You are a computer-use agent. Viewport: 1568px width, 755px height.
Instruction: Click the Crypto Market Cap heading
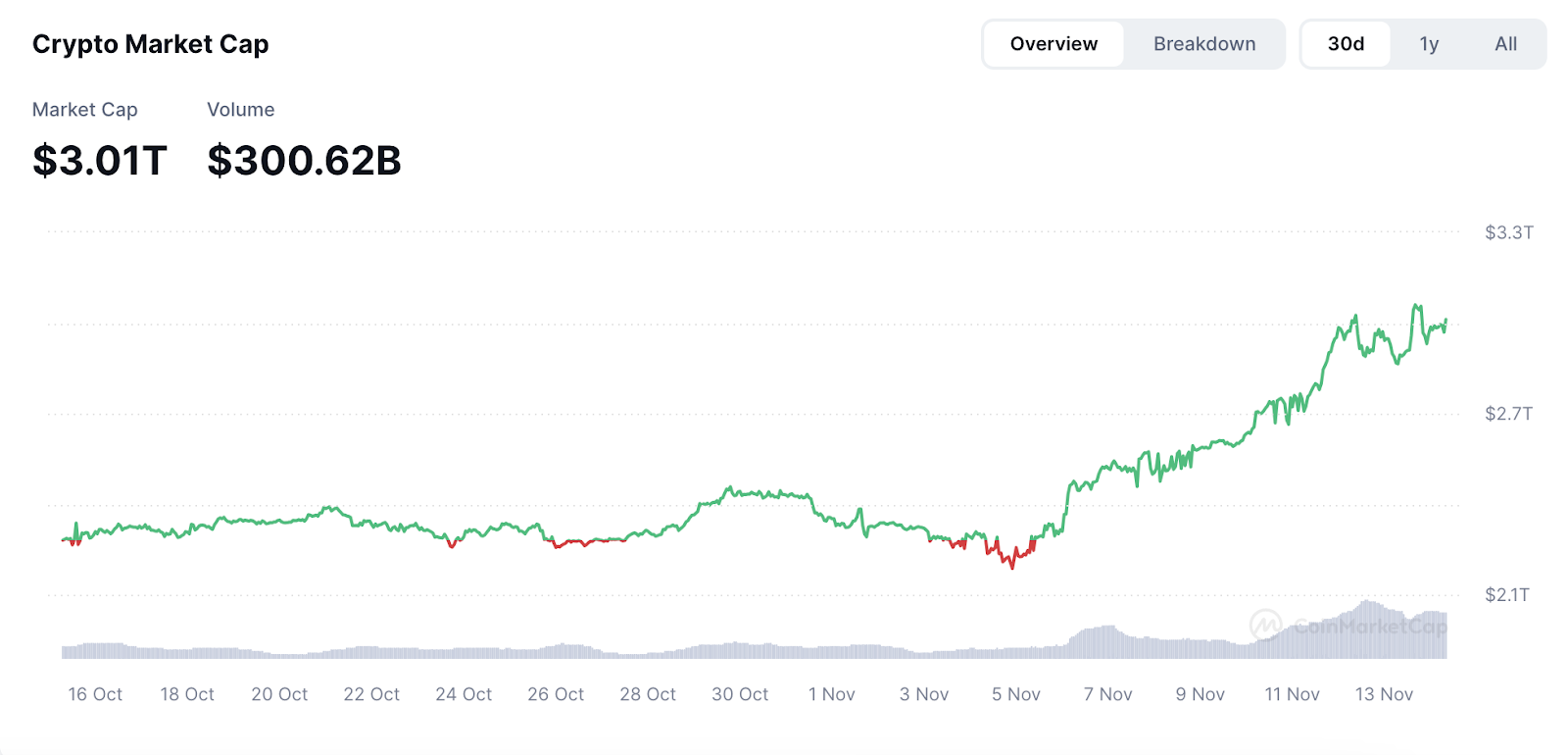pyautogui.click(x=151, y=44)
